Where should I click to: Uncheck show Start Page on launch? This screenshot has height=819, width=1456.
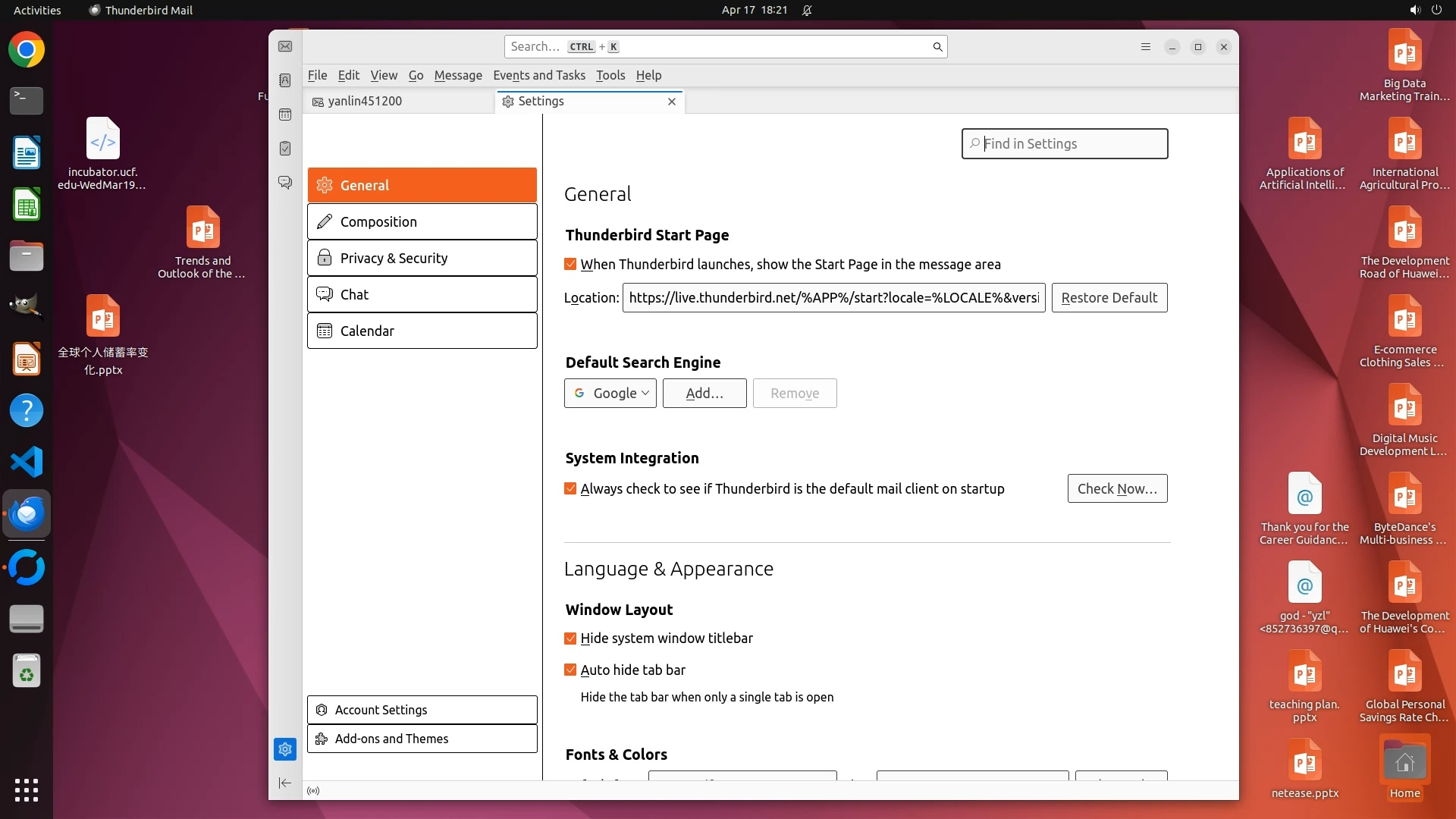click(x=570, y=264)
